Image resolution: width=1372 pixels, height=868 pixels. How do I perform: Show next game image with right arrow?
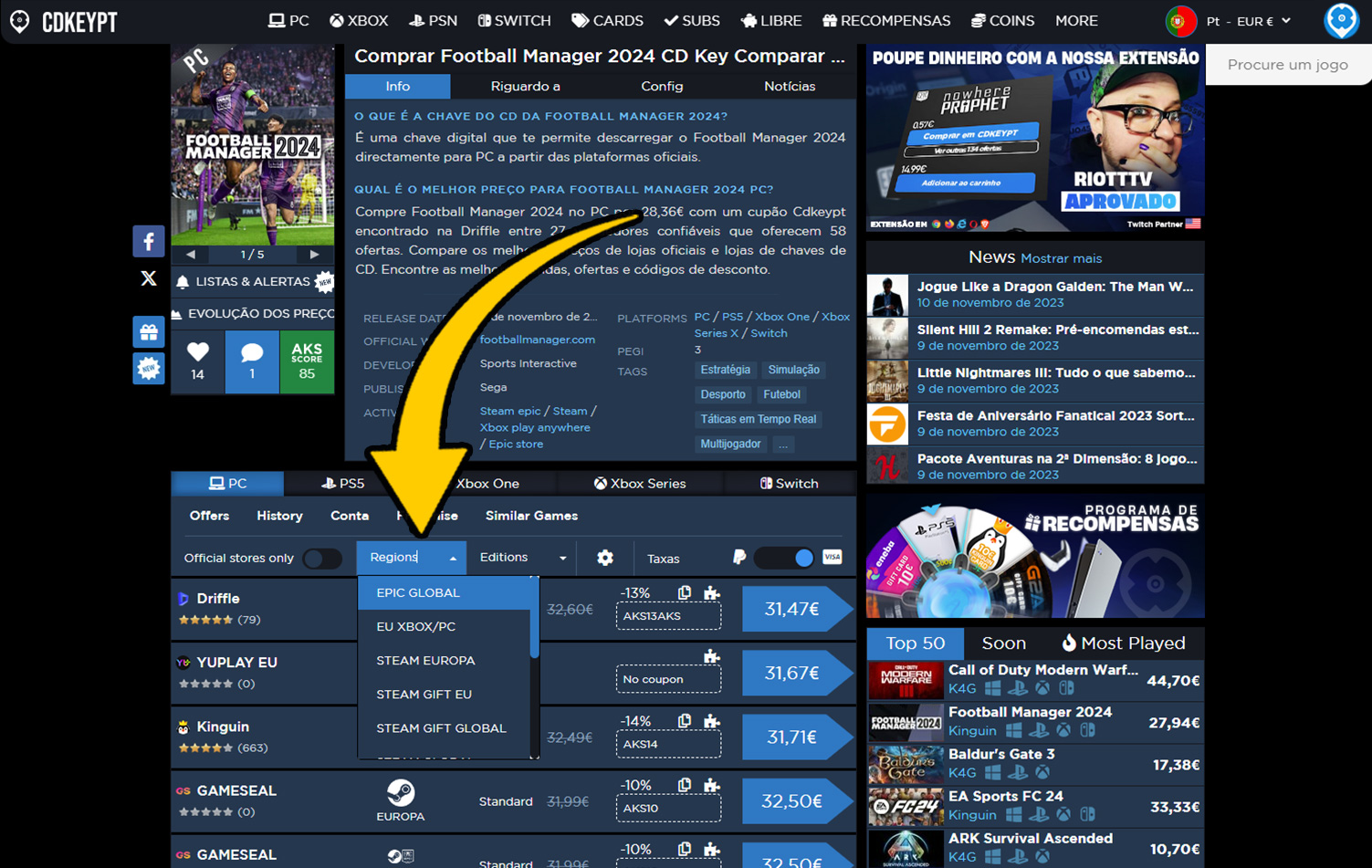(x=314, y=255)
